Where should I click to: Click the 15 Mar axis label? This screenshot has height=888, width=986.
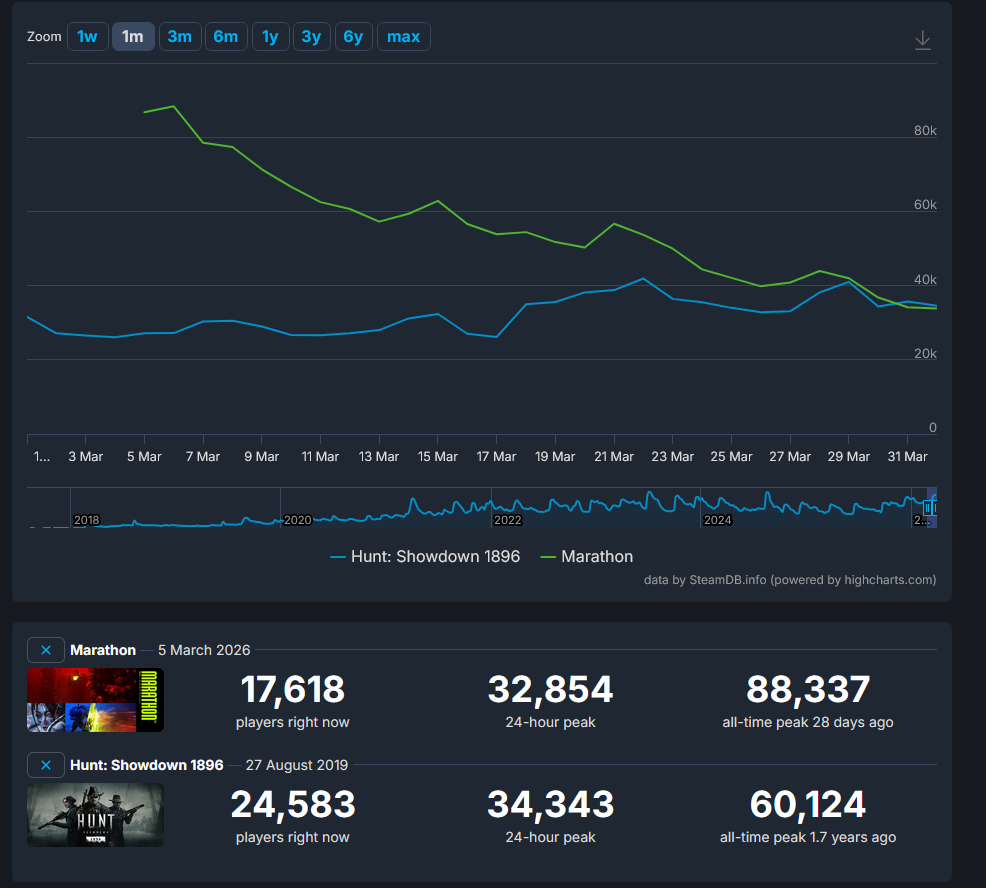(x=438, y=457)
